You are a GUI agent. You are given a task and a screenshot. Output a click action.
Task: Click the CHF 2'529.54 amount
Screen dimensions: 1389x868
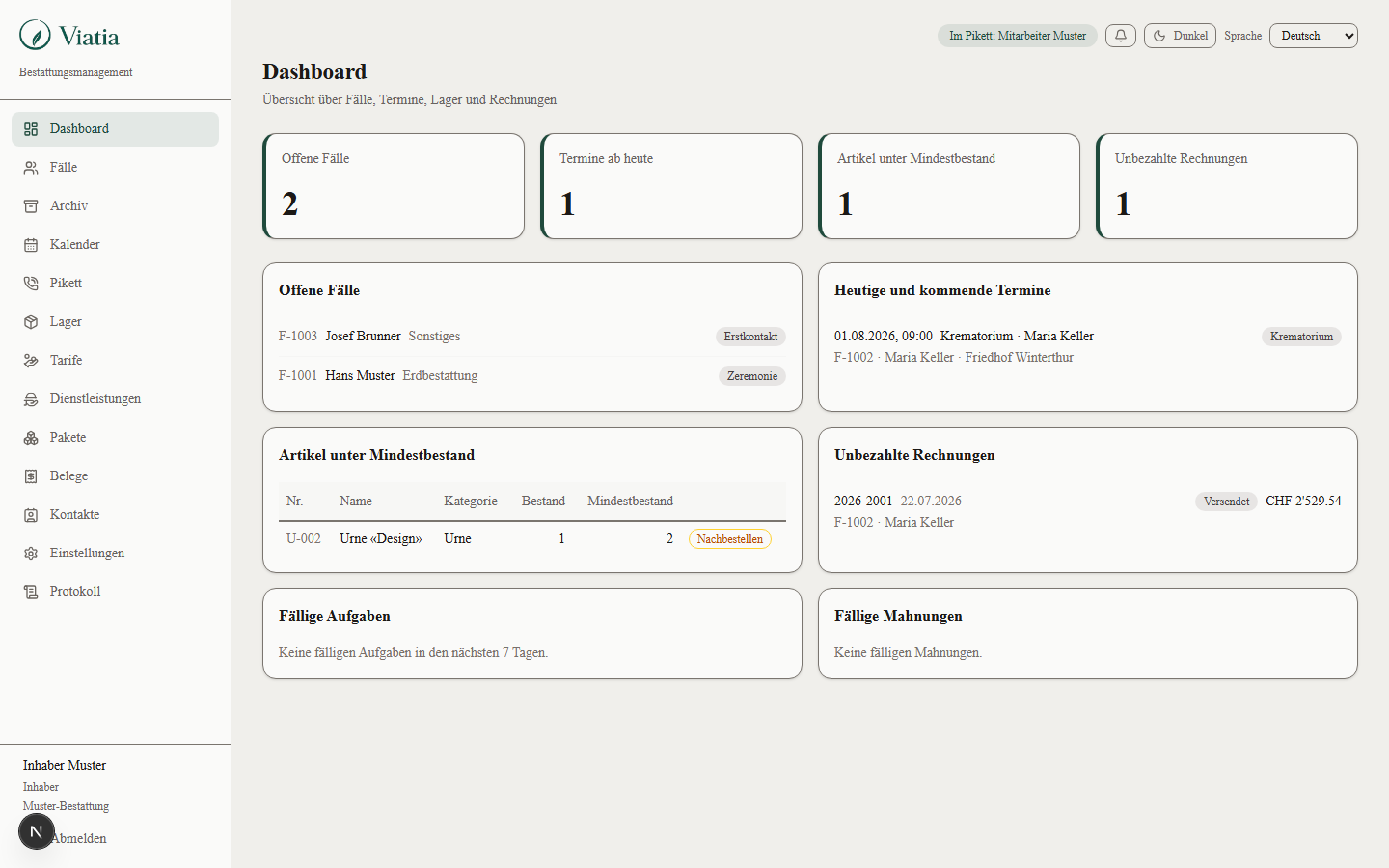point(1303,502)
